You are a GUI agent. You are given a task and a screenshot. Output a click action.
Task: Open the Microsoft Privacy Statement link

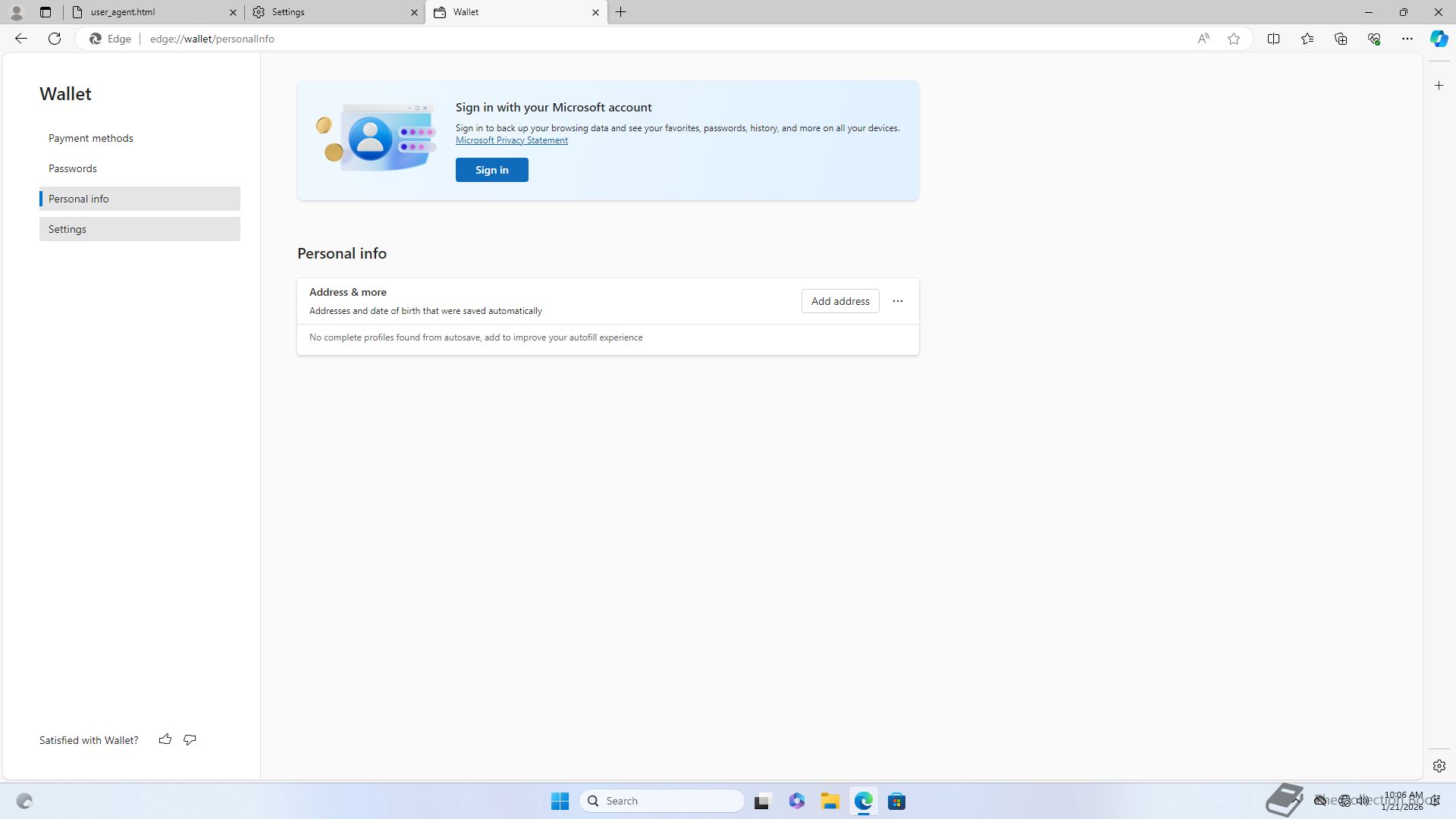tap(511, 140)
